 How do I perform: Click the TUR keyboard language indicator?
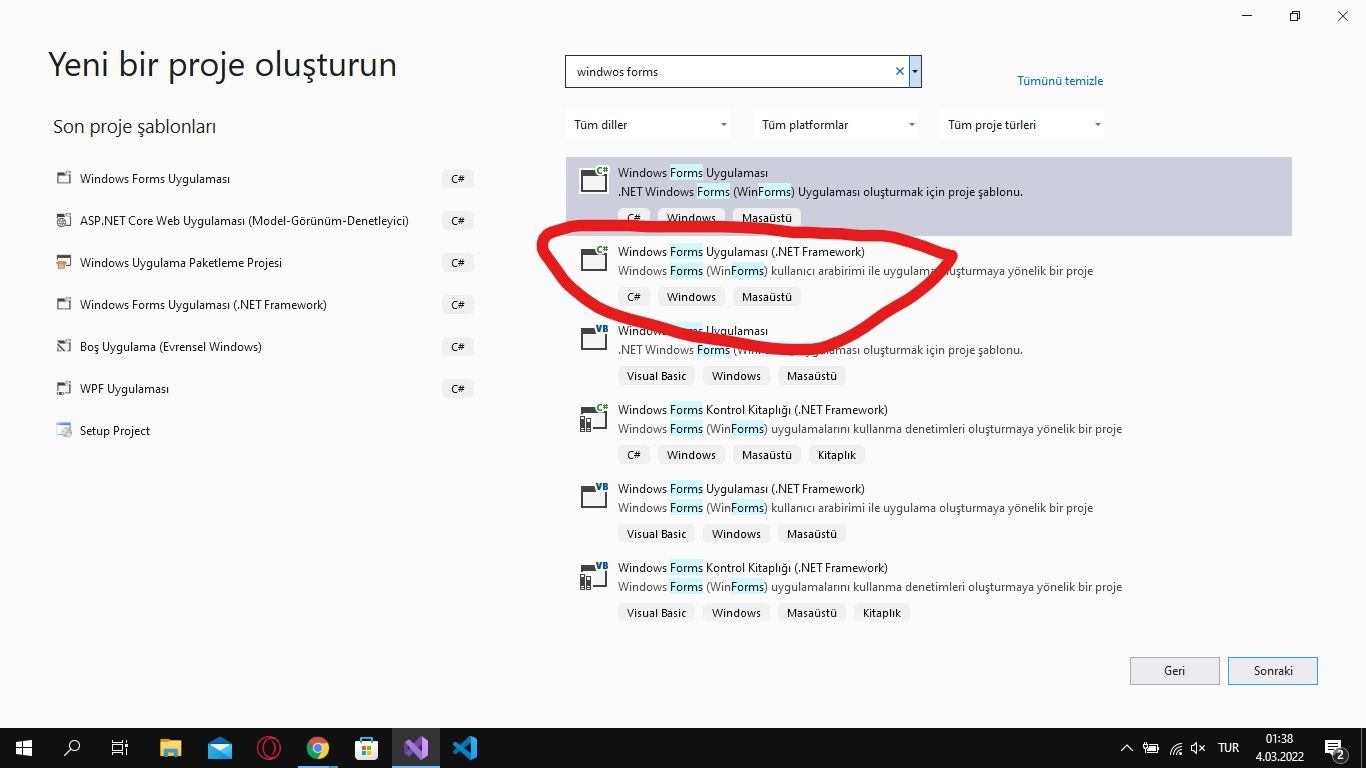1229,748
